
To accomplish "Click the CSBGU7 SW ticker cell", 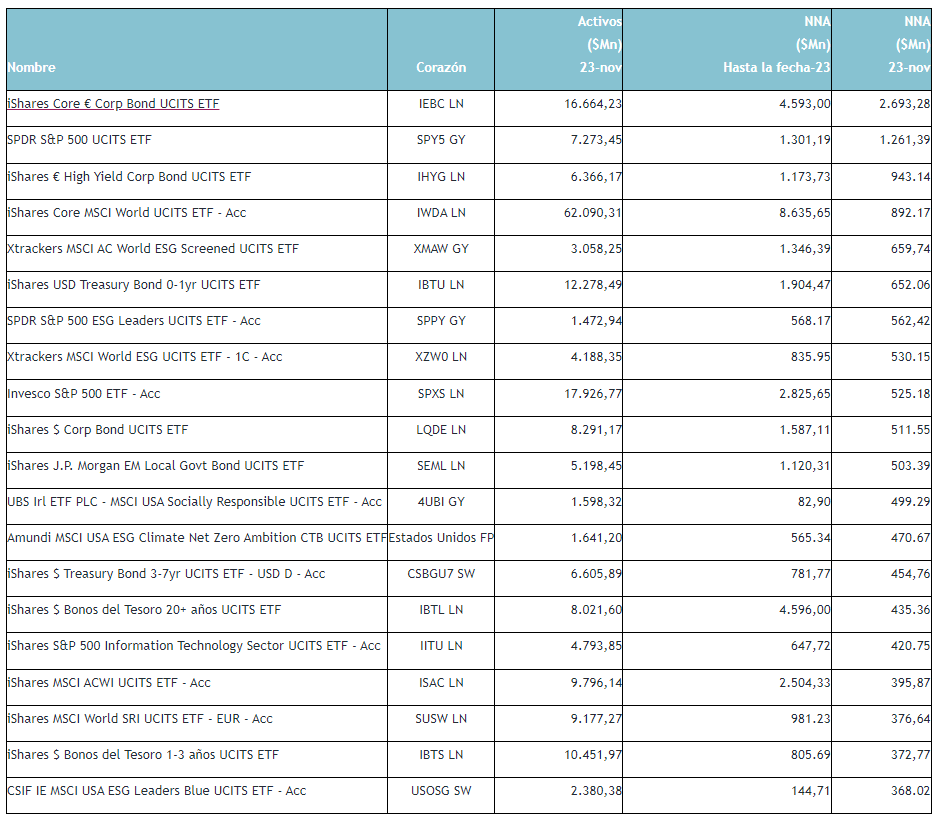I will 441,574.
